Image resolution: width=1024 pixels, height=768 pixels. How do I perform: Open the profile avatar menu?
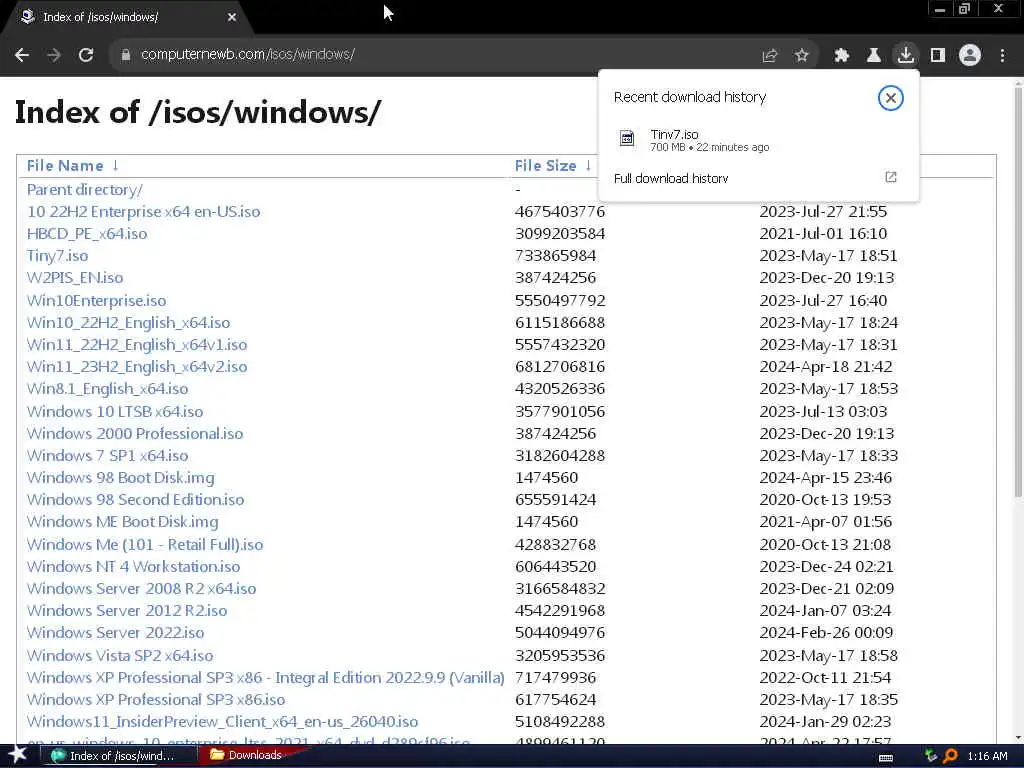970,55
